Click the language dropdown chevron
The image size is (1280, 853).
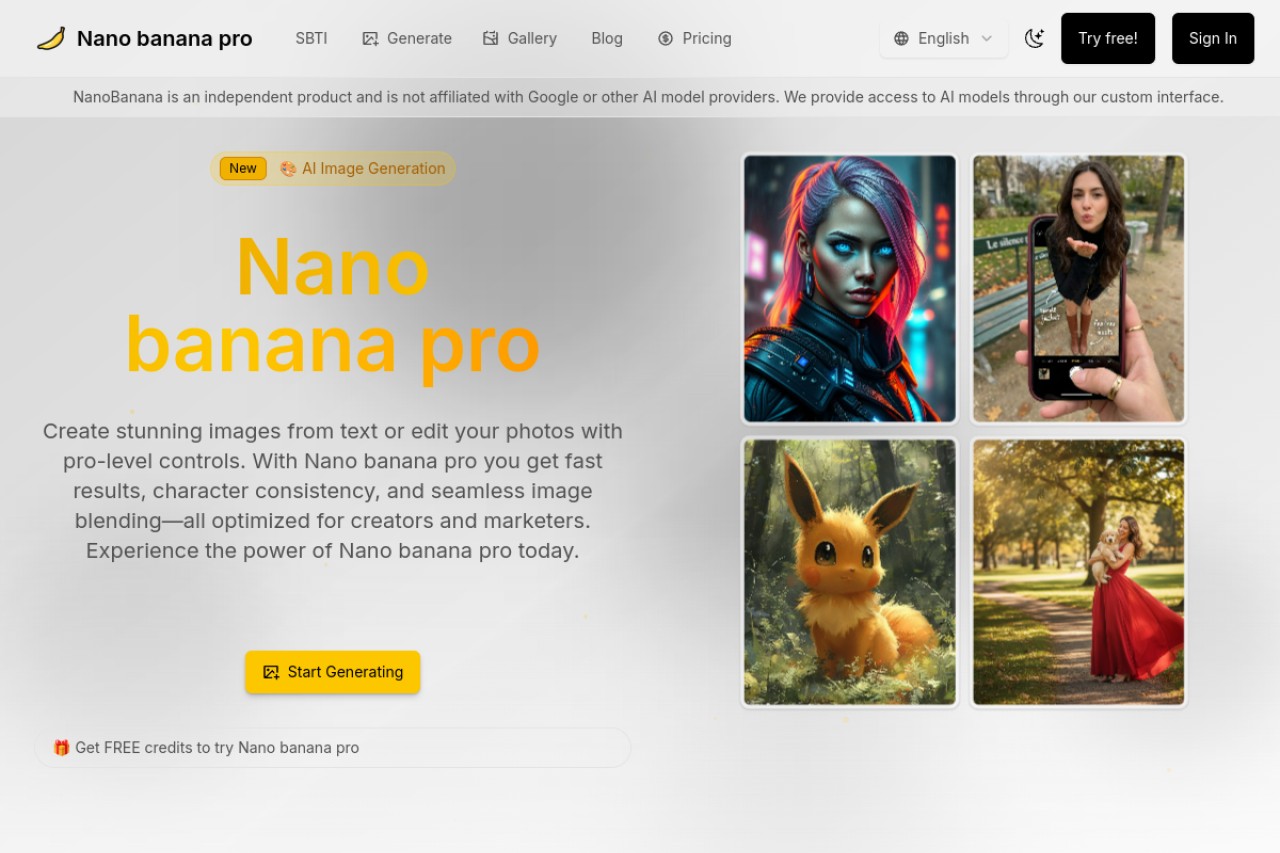(x=987, y=38)
